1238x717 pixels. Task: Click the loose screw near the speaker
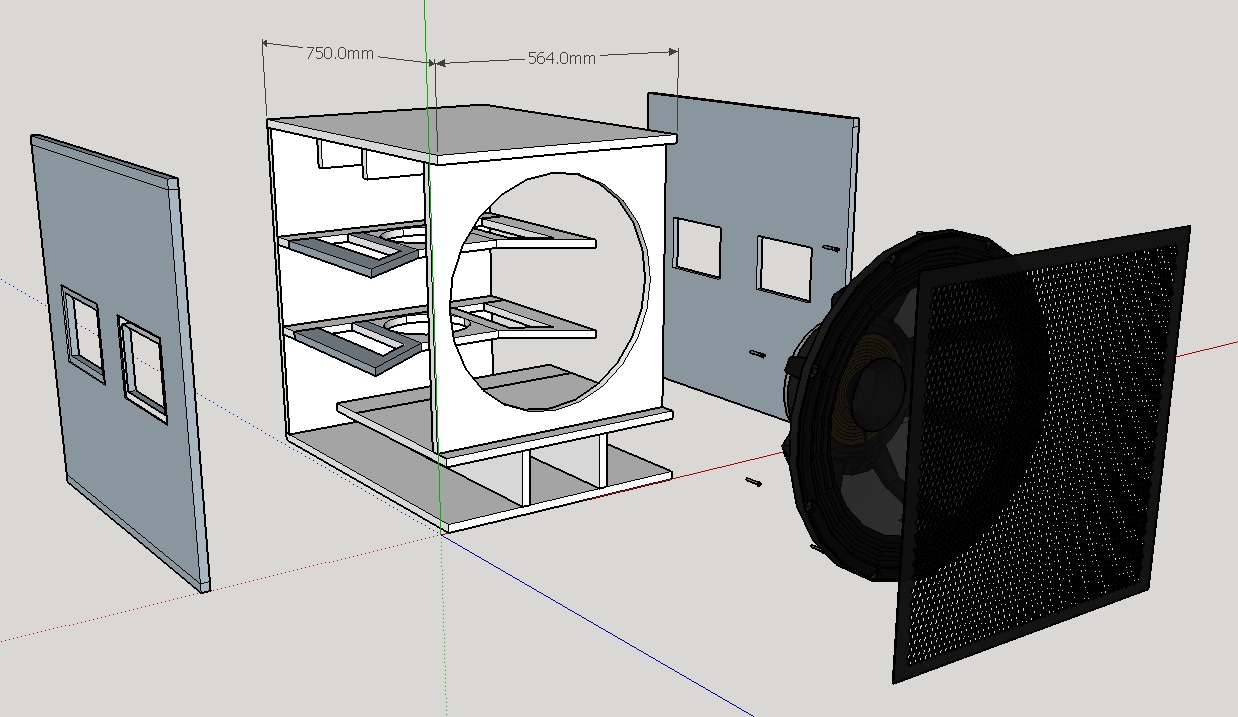[x=754, y=482]
